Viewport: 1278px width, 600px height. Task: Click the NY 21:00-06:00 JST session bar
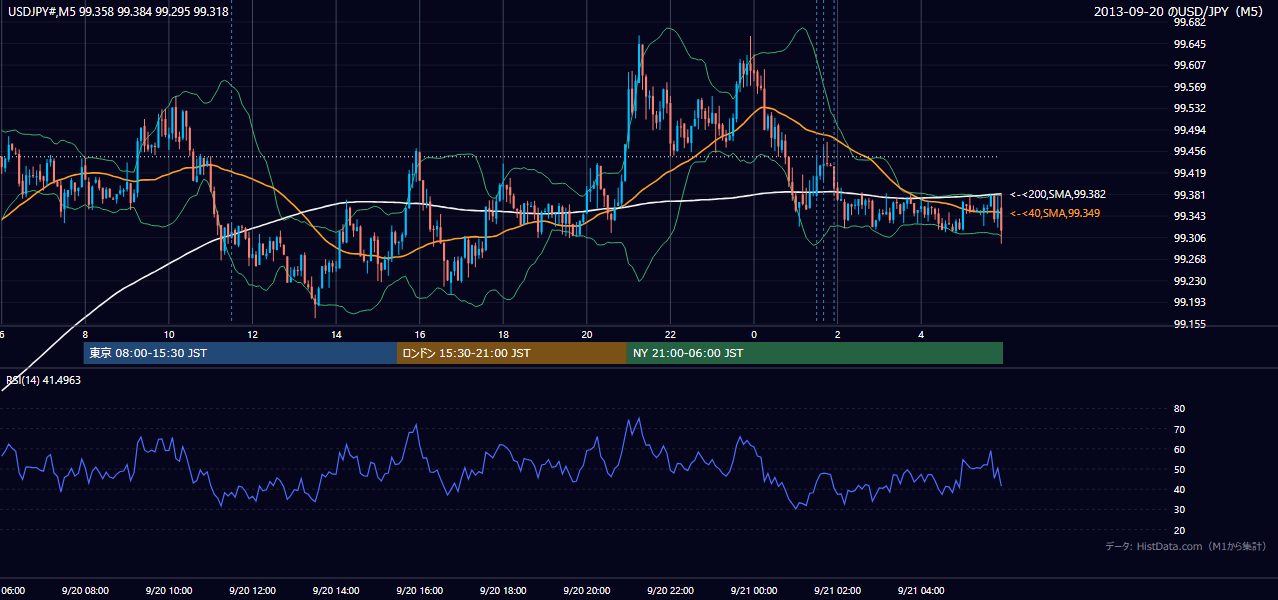click(815, 353)
